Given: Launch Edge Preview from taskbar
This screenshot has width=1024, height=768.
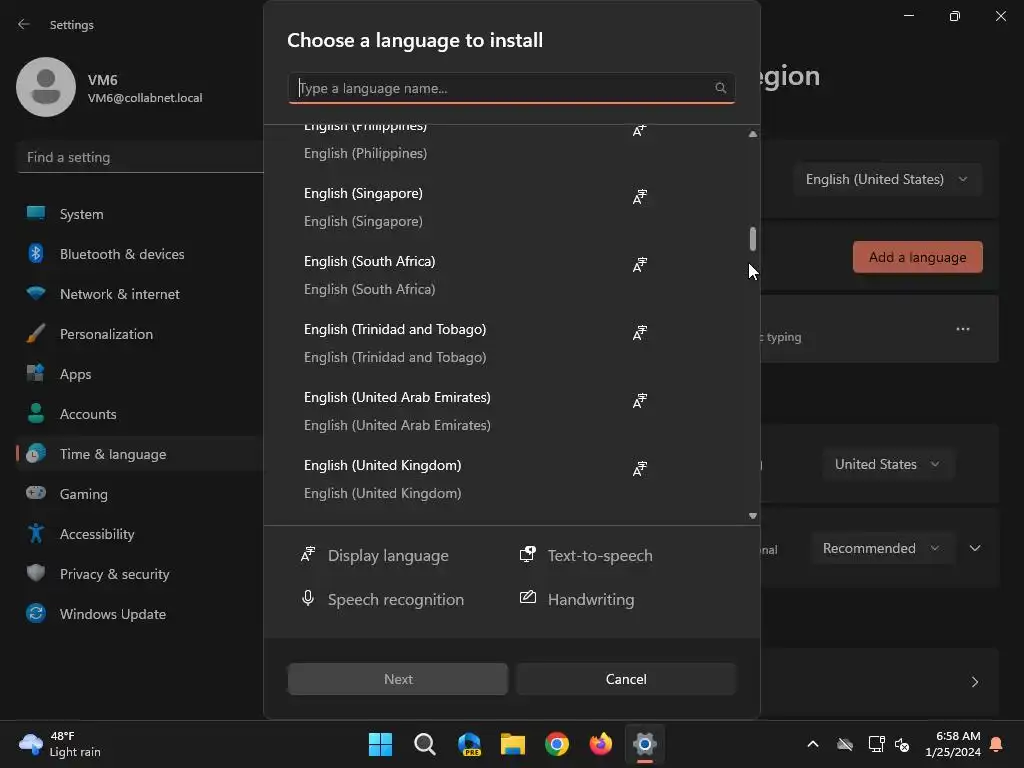Looking at the screenshot, I should pos(469,744).
